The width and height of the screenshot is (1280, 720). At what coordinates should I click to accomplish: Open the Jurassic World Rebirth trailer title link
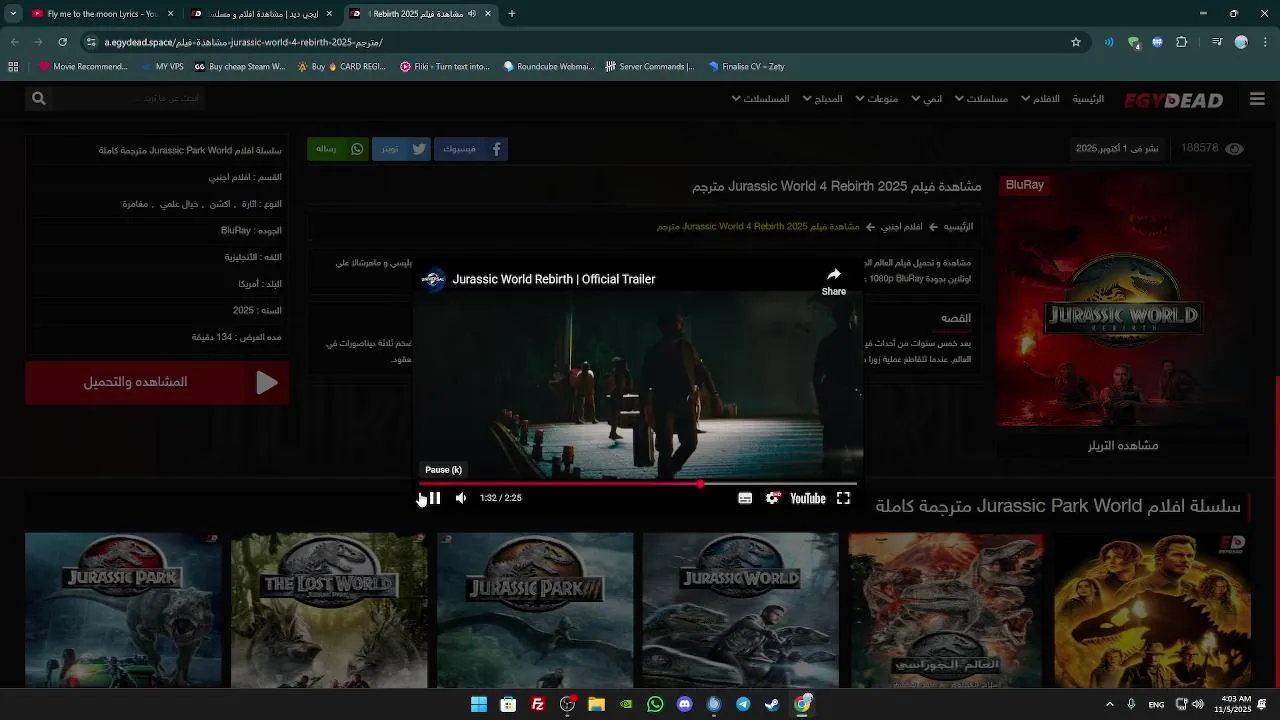[x=554, y=279]
